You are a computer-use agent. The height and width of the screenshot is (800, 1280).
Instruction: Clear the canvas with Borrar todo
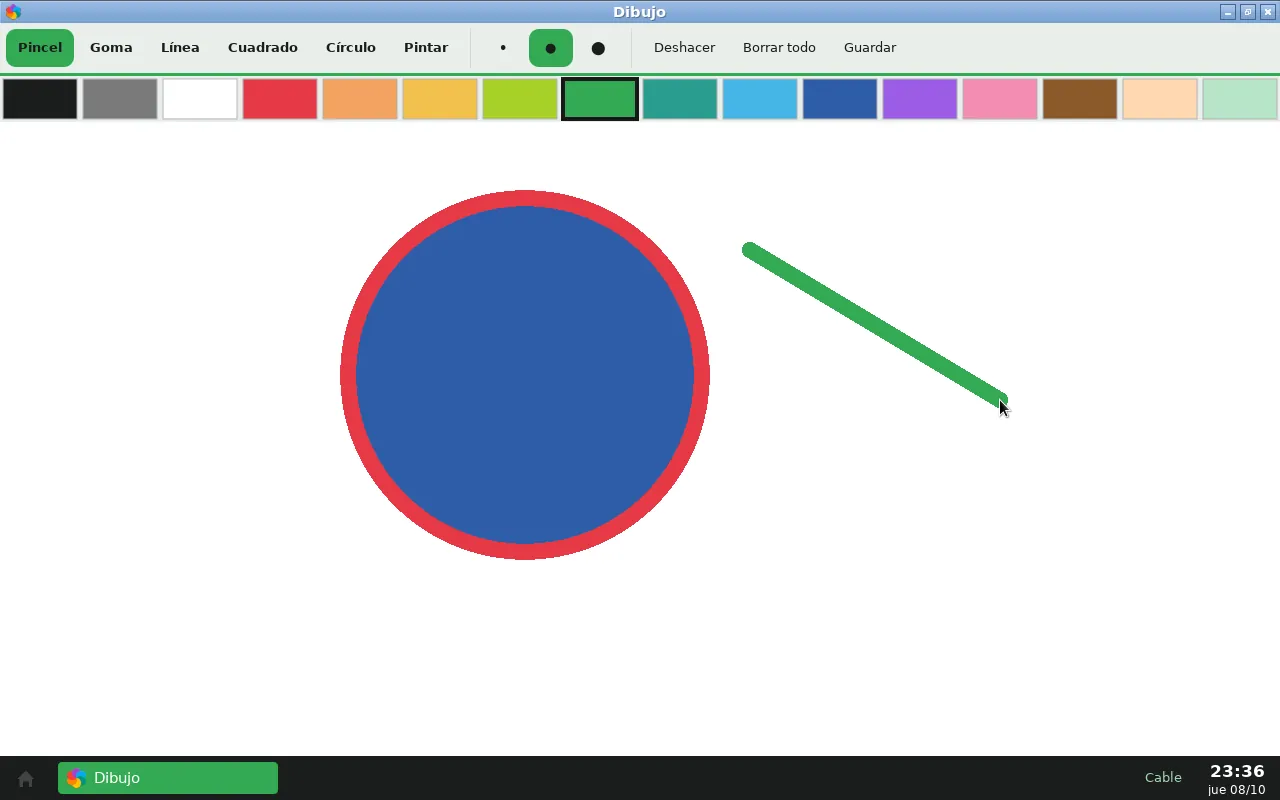779,48
